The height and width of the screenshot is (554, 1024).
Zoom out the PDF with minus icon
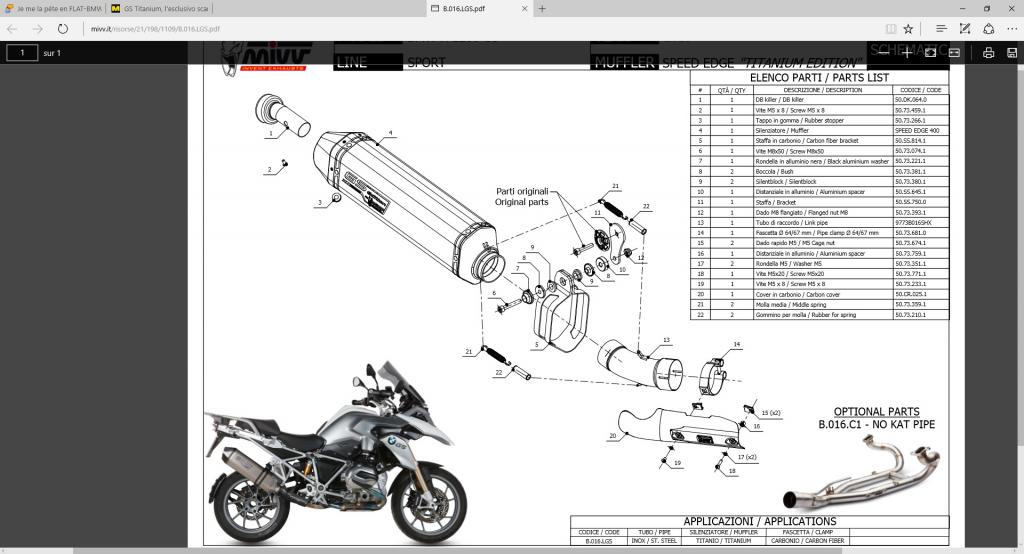884,52
